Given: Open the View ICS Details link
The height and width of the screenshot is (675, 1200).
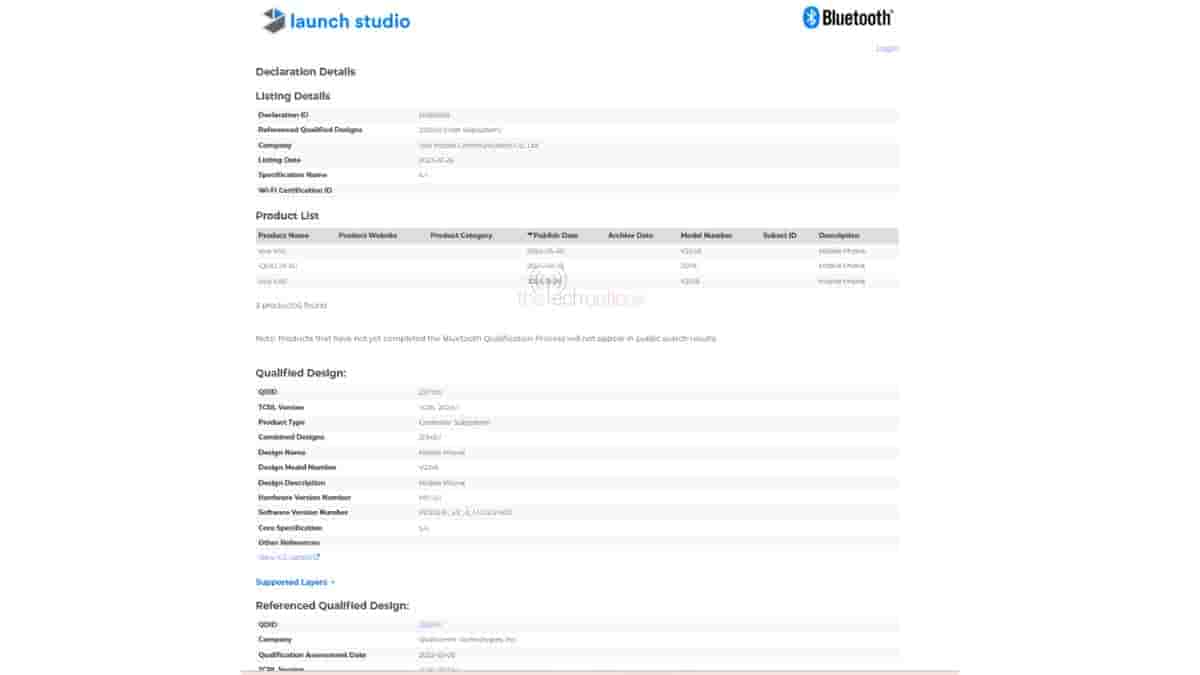Looking at the screenshot, I should (284, 557).
